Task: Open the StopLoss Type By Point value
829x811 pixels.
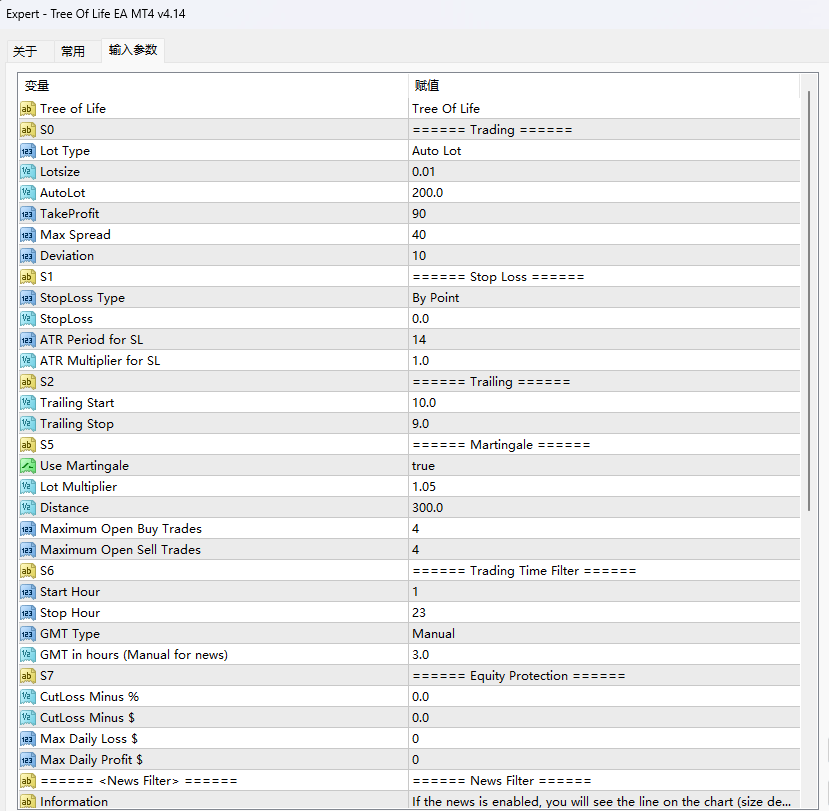Action: [604, 298]
